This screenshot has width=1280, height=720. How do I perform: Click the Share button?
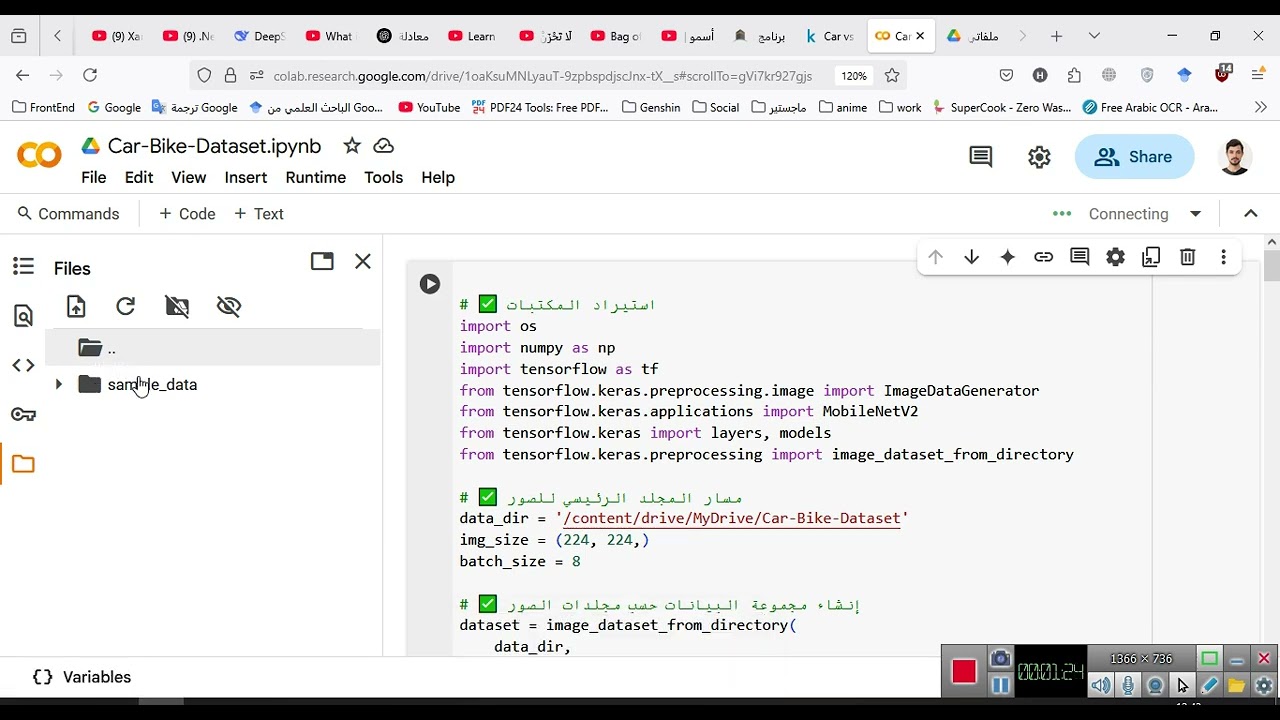click(1134, 157)
